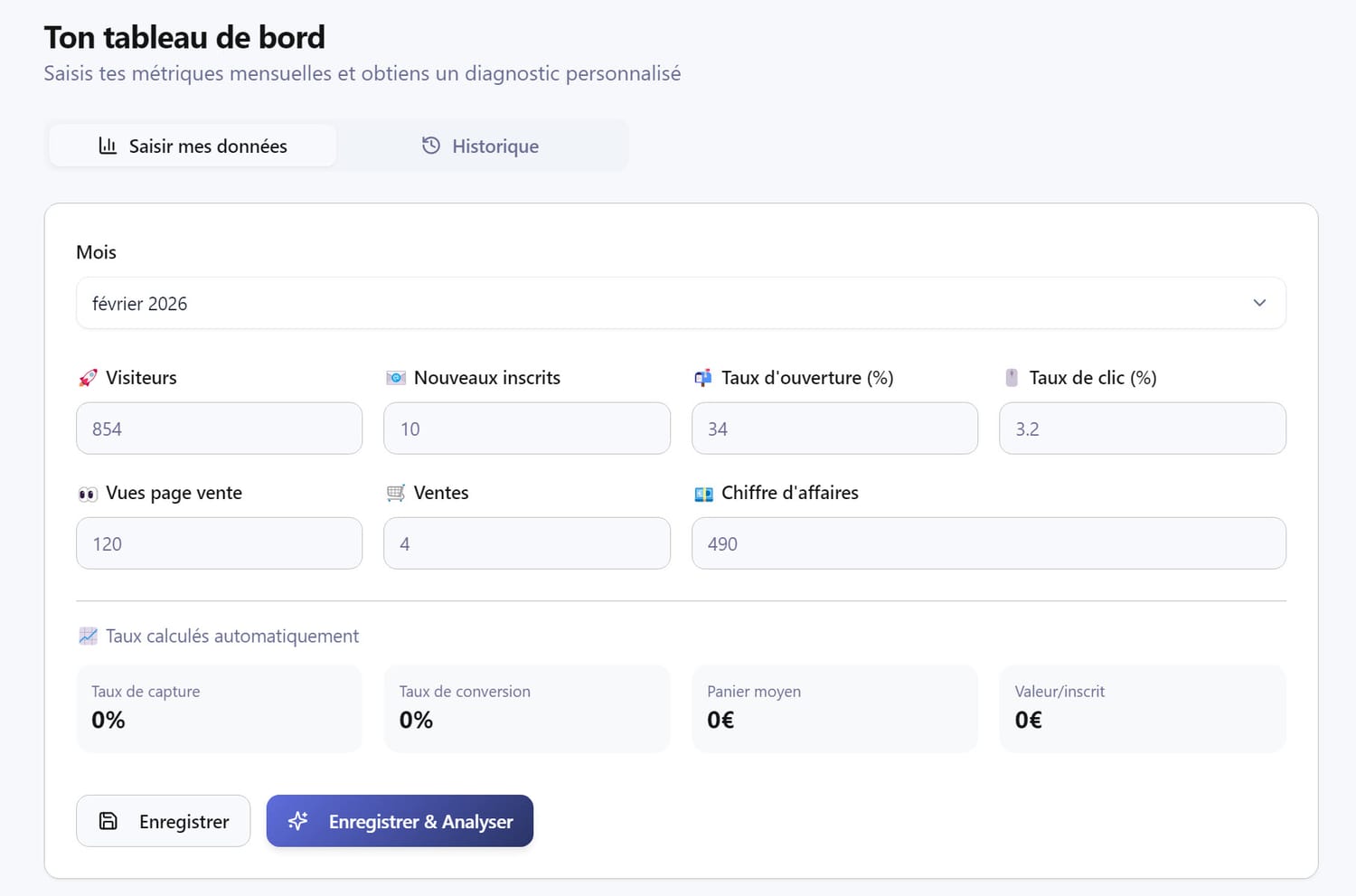Select the Chiffre d'affaires input box
The width and height of the screenshot is (1356, 896).
tap(988, 543)
